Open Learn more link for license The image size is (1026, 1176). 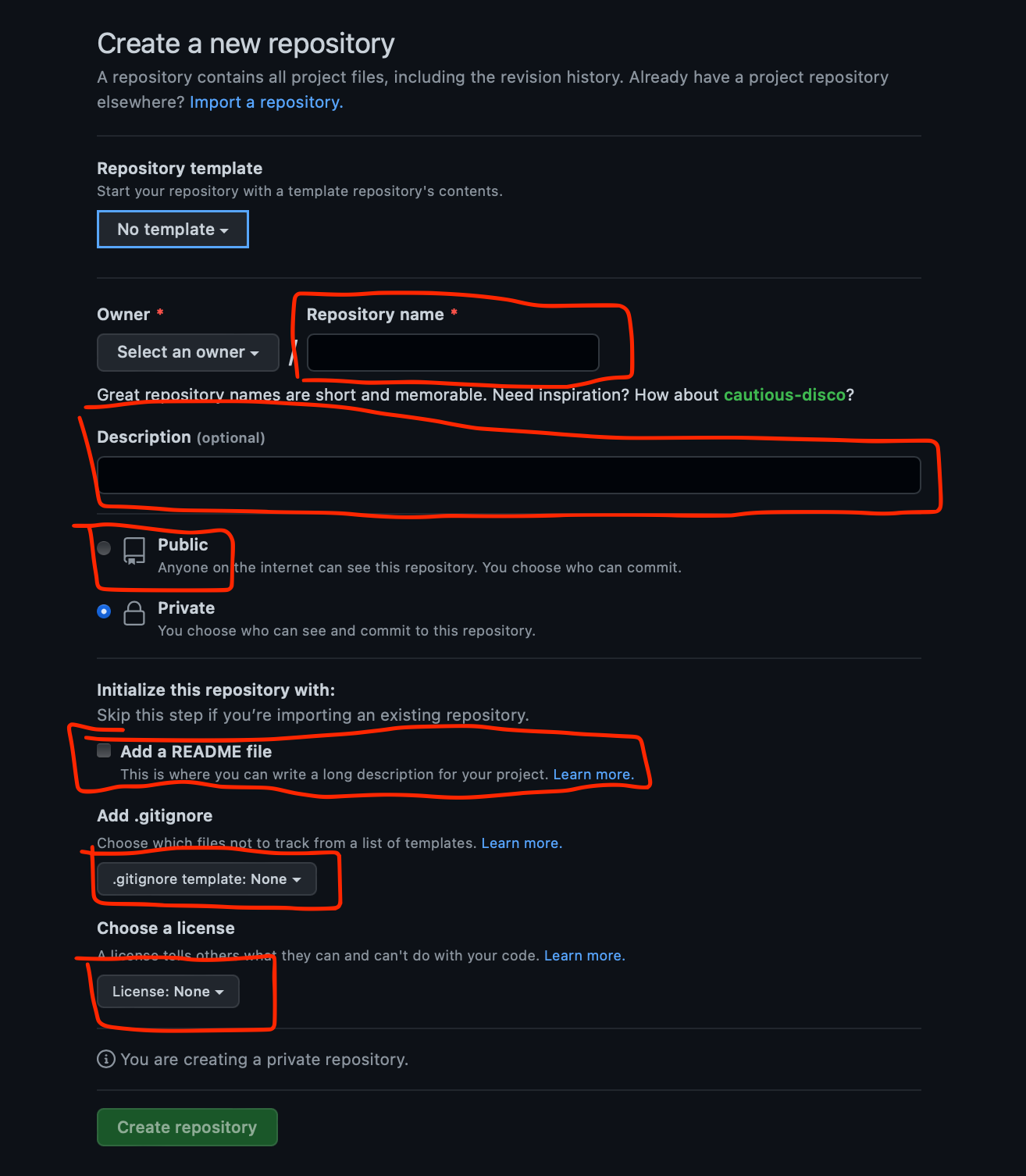pos(585,956)
